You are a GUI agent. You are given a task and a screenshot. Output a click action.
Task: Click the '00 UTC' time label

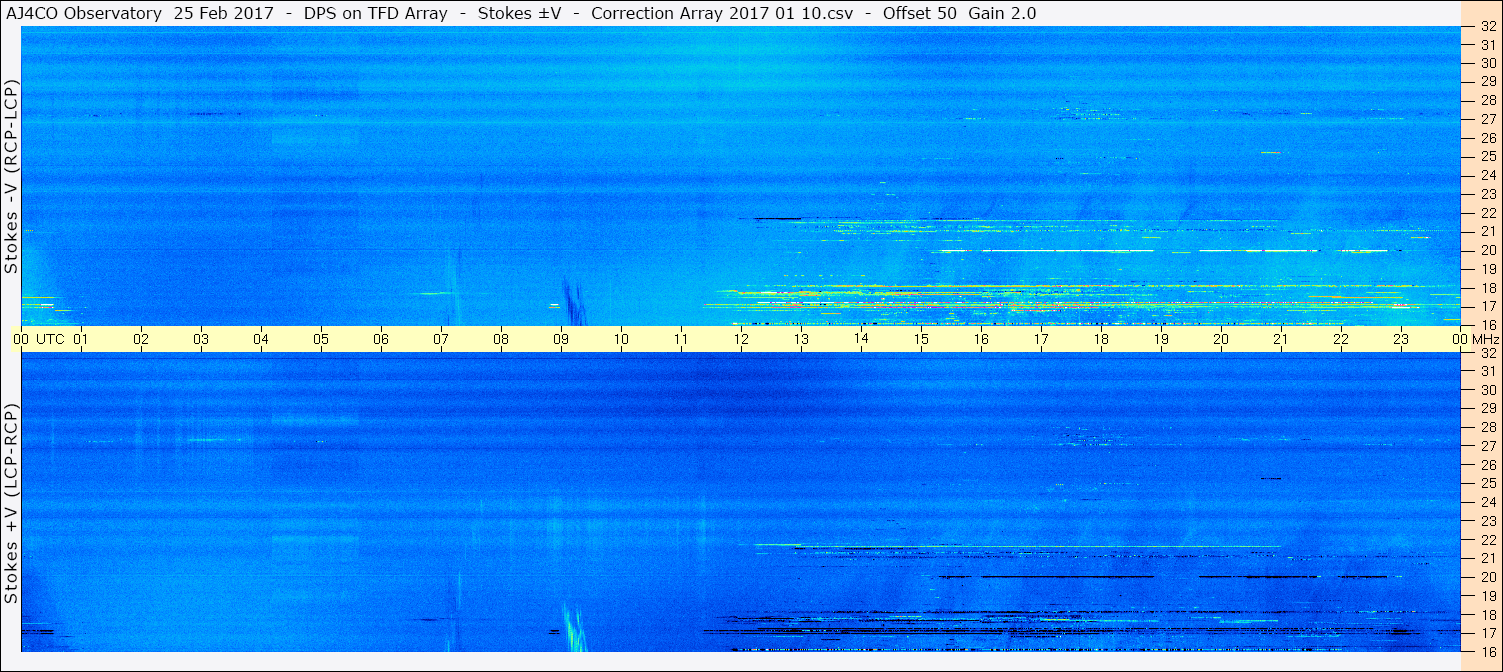[x=39, y=339]
